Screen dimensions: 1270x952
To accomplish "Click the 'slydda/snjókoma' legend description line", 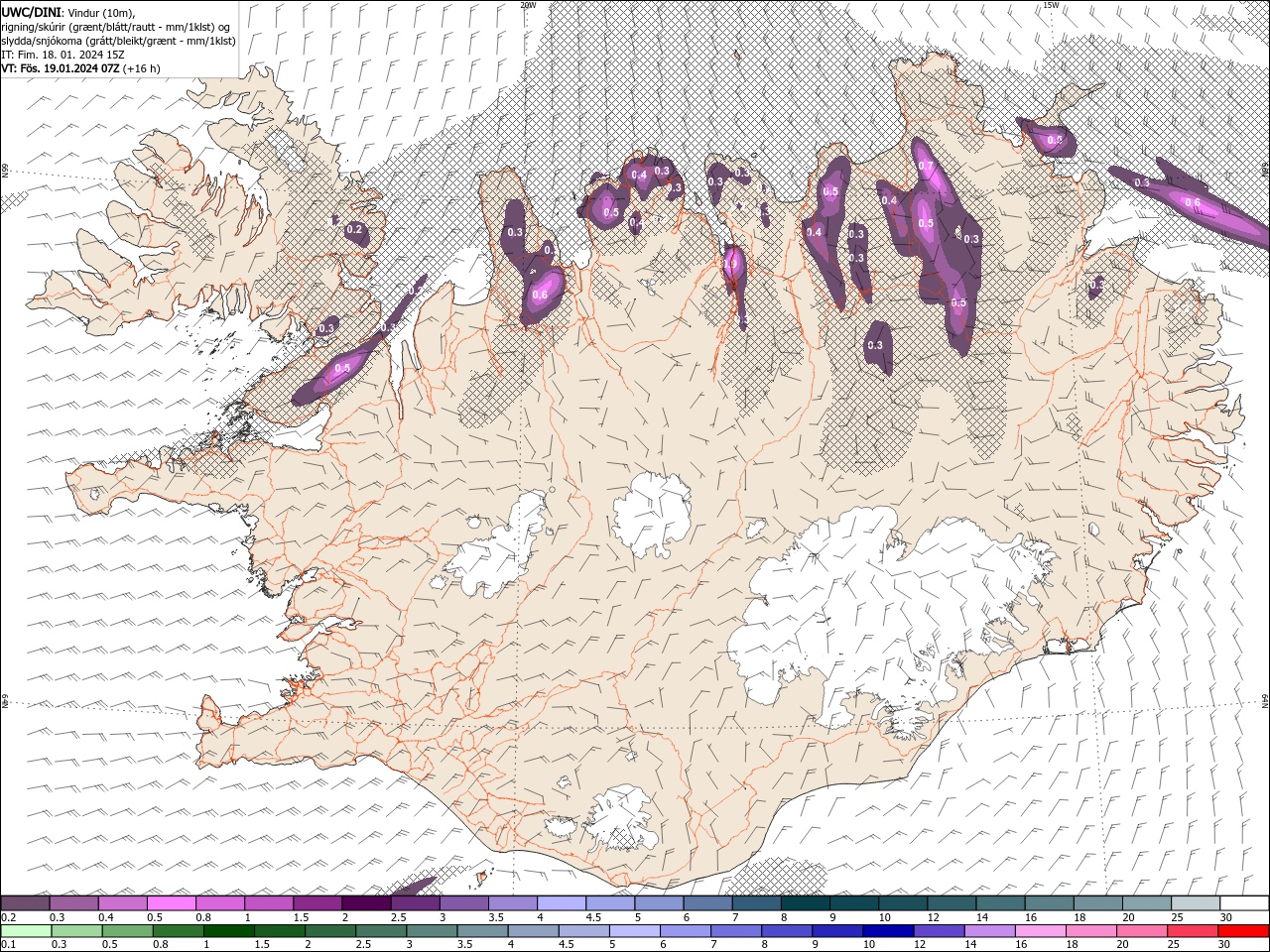I will [x=118, y=41].
